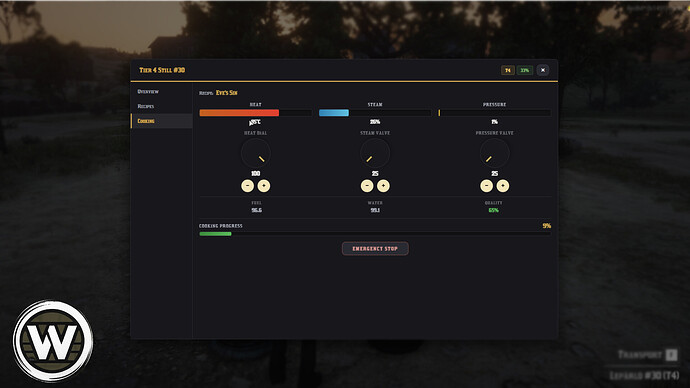Click the Pressure percentage reading

pos(495,122)
